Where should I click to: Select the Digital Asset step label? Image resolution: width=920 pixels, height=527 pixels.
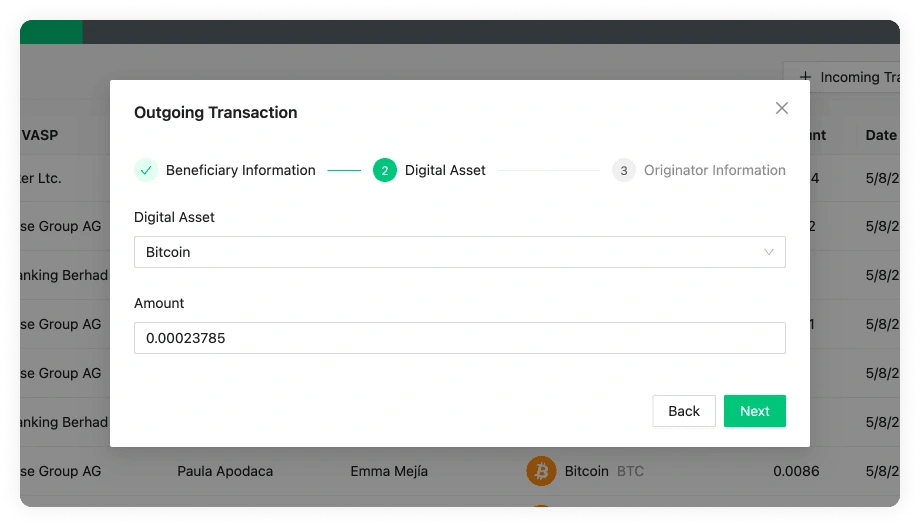point(445,170)
